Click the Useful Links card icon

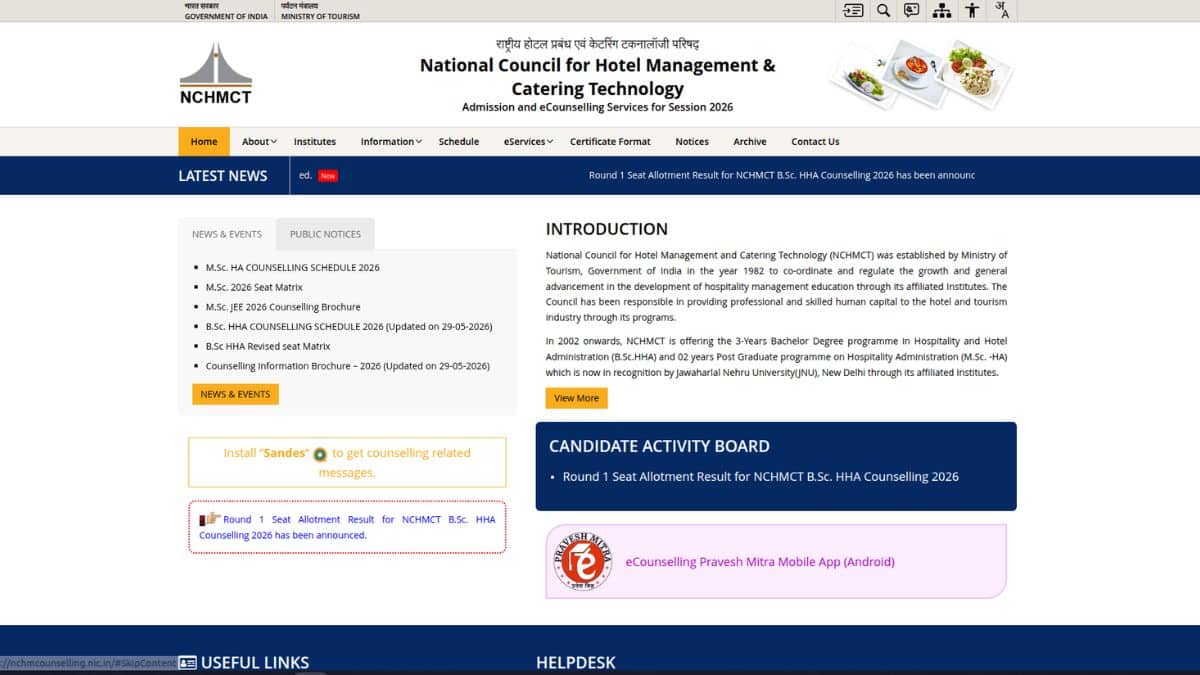point(187,662)
